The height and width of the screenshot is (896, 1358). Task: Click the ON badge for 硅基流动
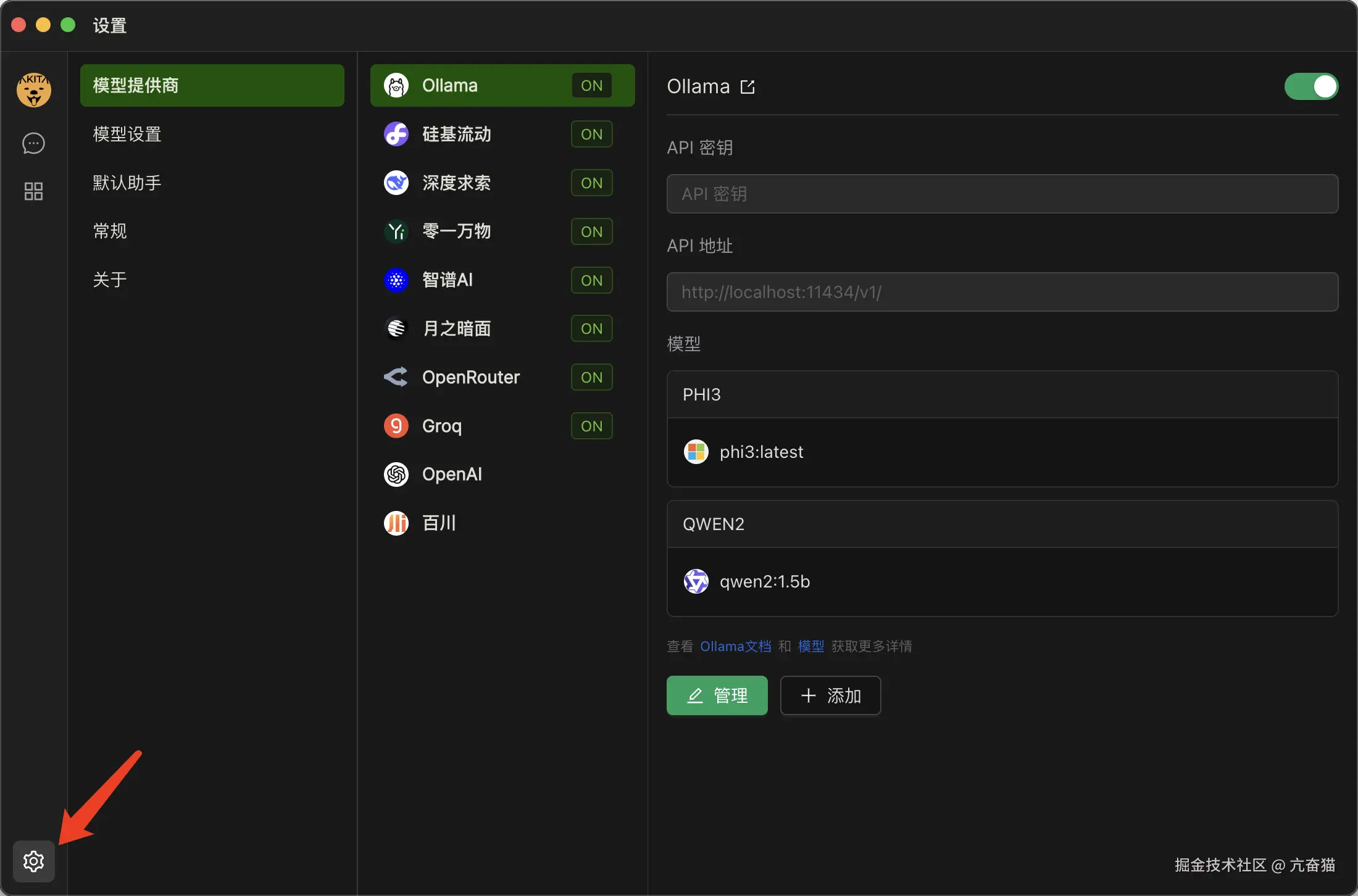[591, 134]
